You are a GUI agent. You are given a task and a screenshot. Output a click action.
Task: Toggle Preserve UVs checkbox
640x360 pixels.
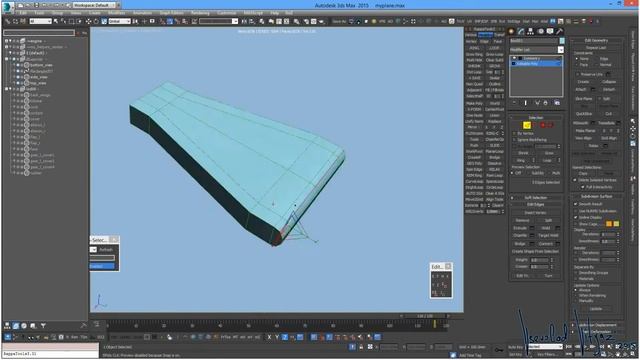[578, 74]
